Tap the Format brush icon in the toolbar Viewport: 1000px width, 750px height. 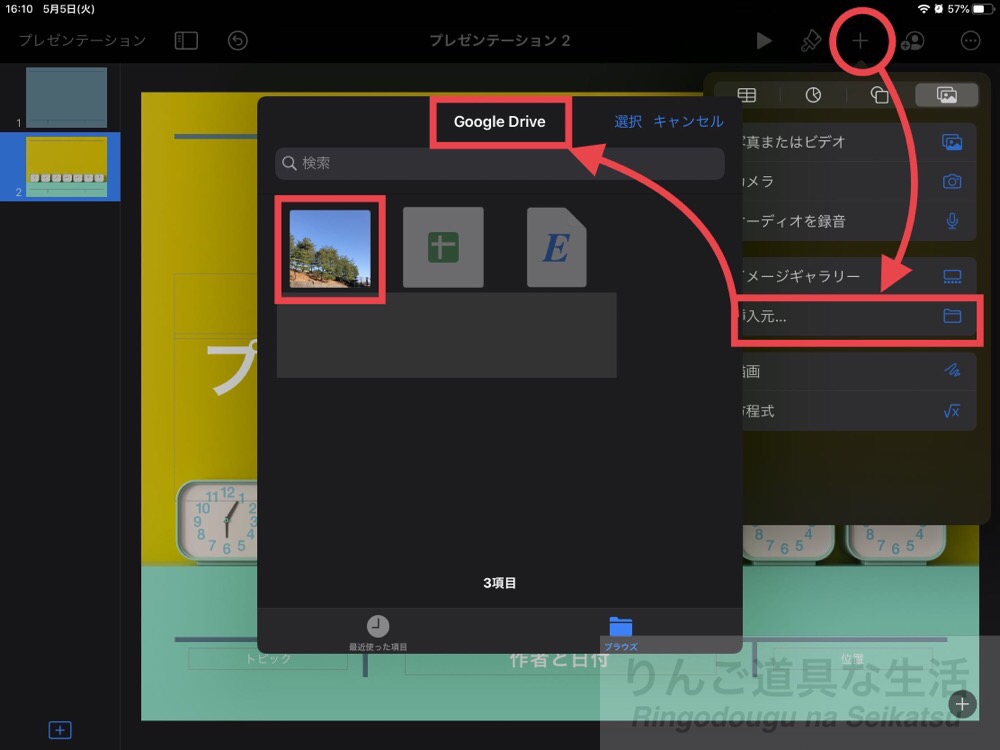click(813, 41)
